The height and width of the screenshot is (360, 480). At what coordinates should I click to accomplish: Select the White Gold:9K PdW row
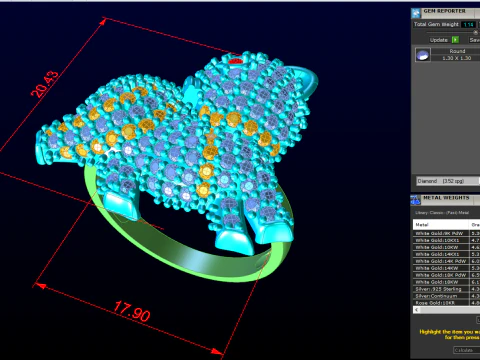tap(446, 233)
